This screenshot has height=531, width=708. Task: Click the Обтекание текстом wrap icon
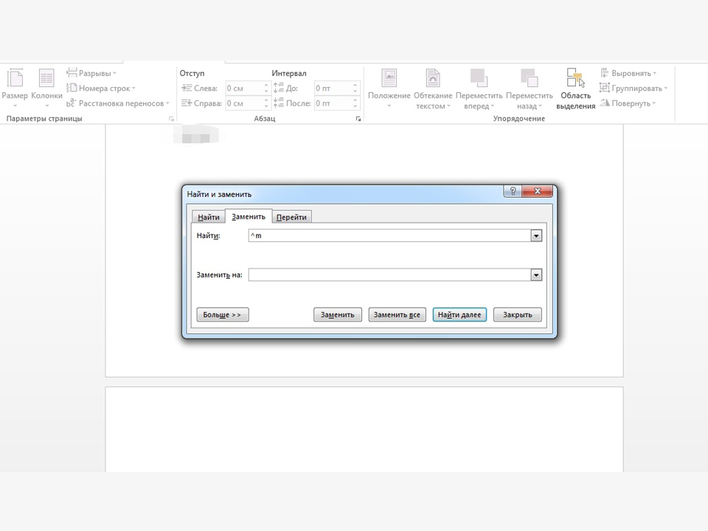click(x=433, y=78)
